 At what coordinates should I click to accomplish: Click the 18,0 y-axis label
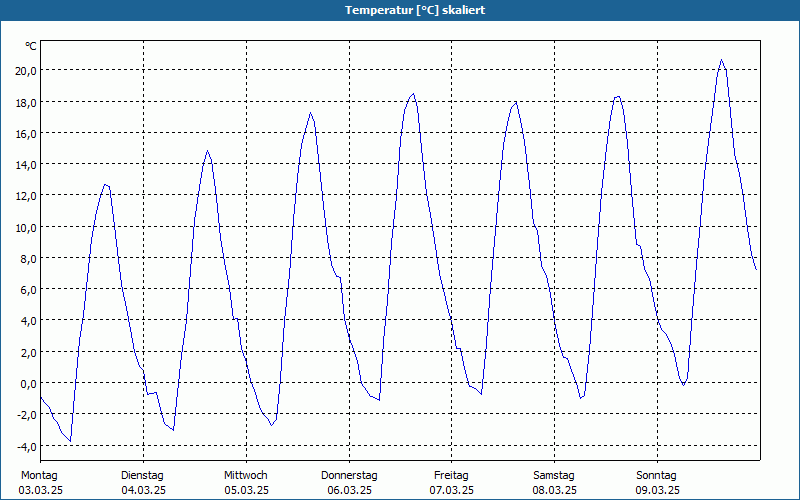26,103
